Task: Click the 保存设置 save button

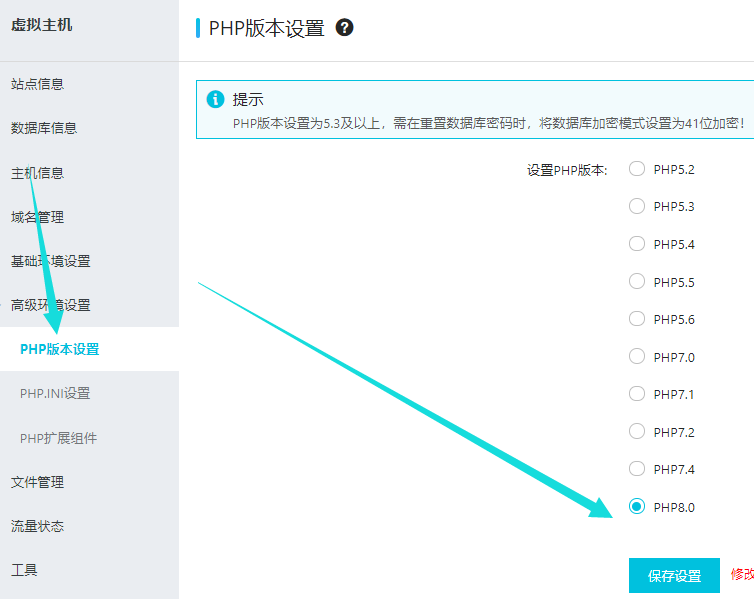Action: point(674,576)
